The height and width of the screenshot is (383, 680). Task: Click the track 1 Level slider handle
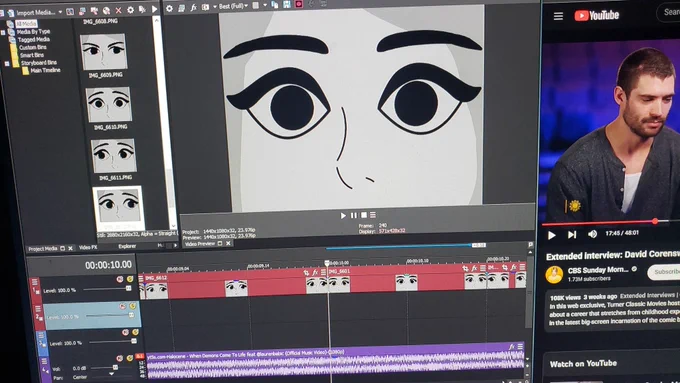(x=128, y=288)
